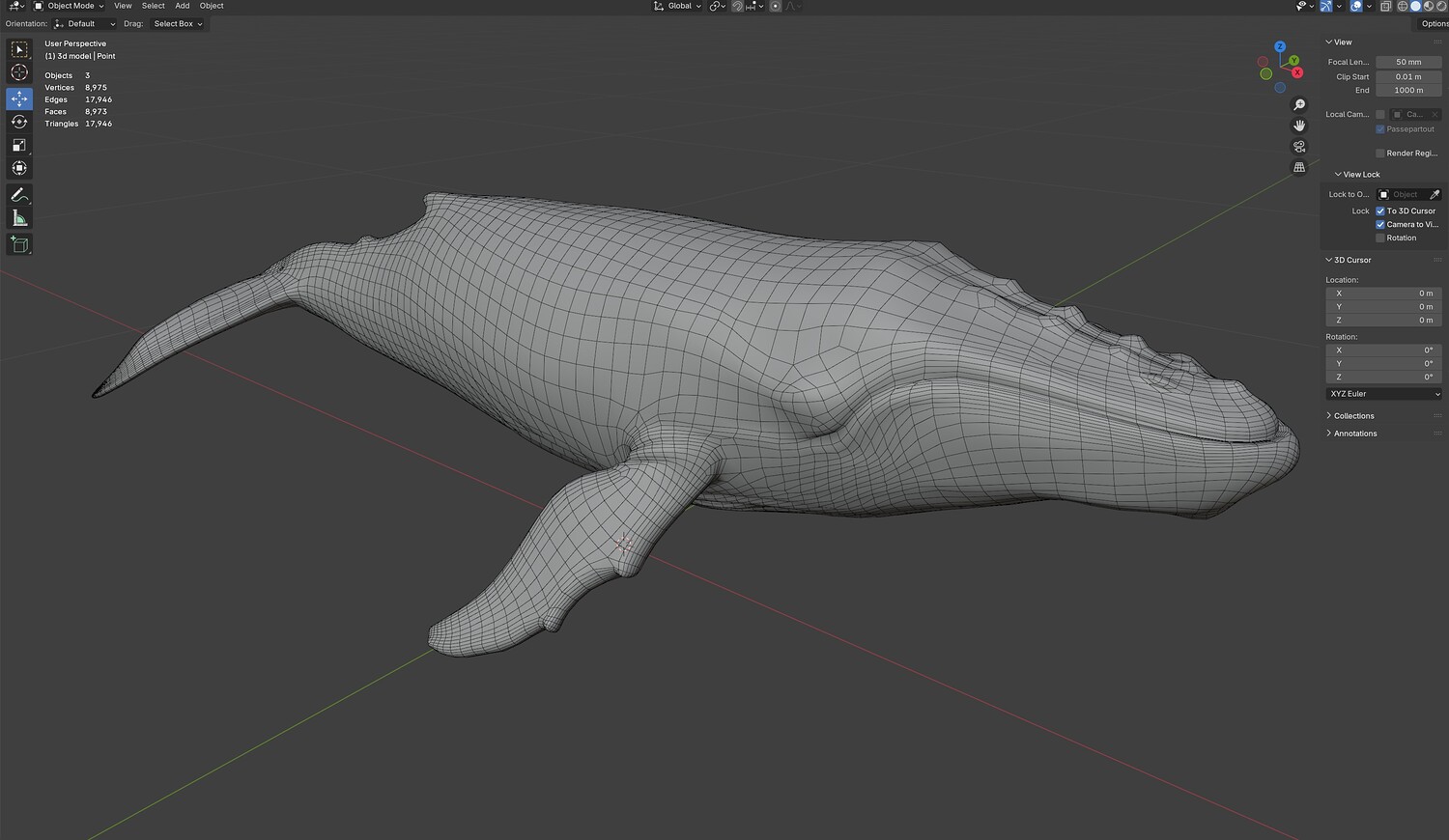The width and height of the screenshot is (1449, 840).
Task: Open the snapping options dropdown arrow
Action: [761, 6]
